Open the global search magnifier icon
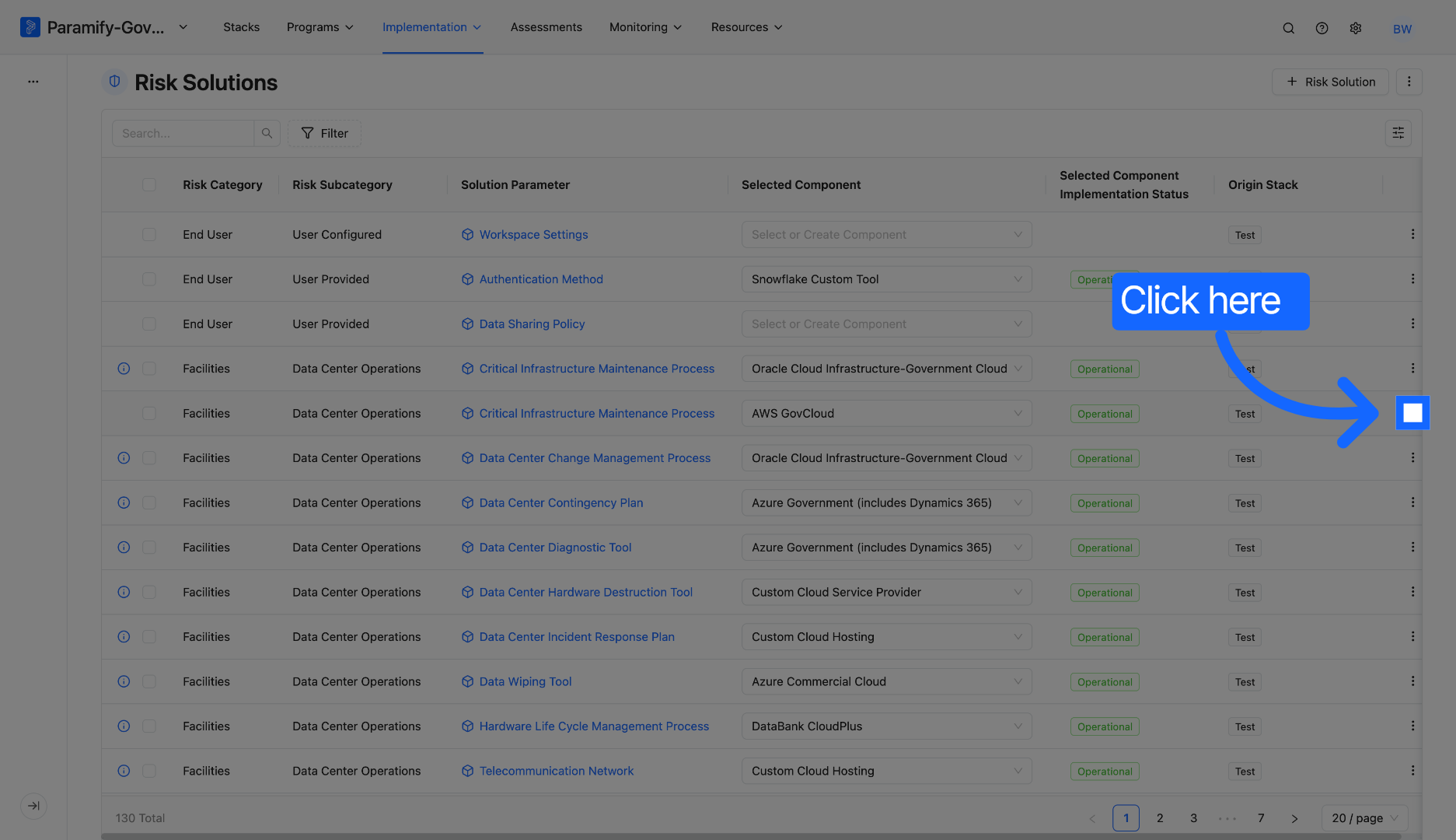Image resolution: width=1456 pixels, height=840 pixels. [x=1288, y=28]
